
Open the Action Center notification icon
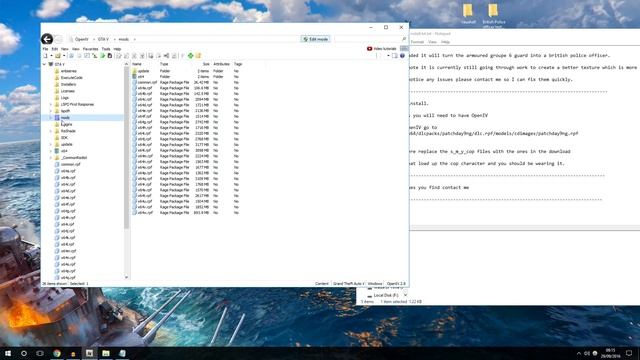(x=629, y=353)
